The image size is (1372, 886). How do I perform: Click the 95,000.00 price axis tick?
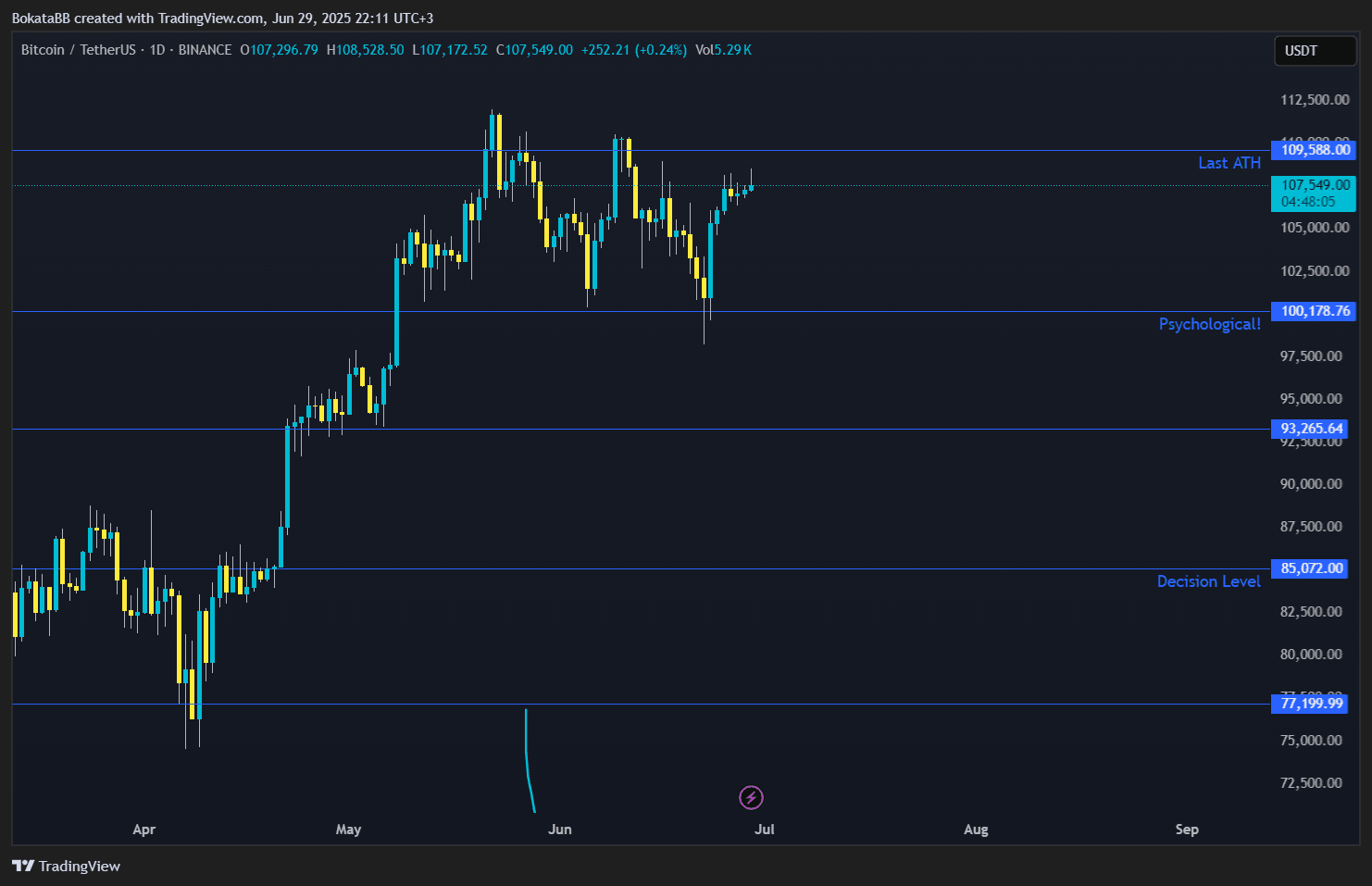pyautogui.click(x=1311, y=399)
